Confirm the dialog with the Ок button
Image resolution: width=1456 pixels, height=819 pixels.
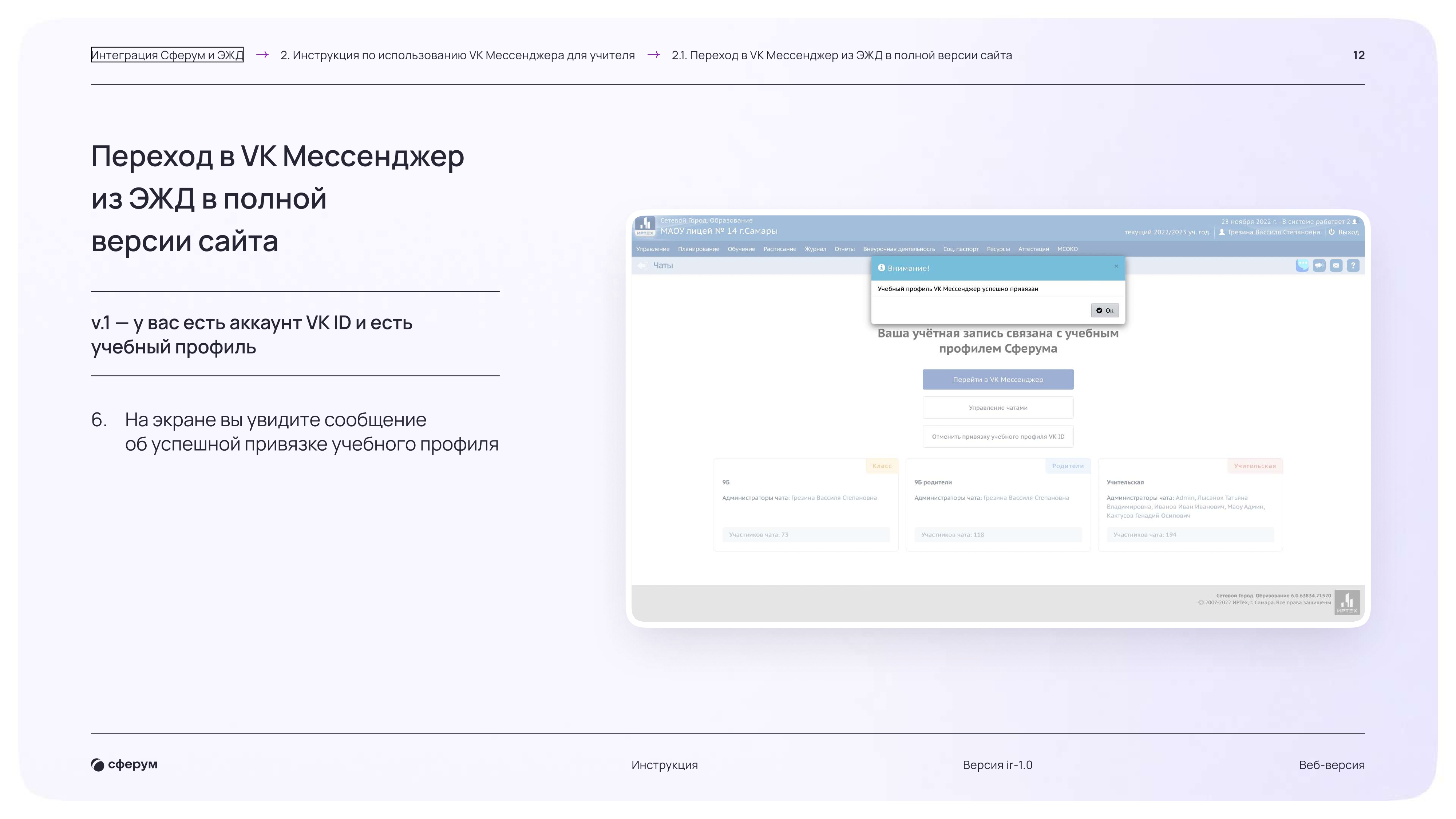(1105, 310)
